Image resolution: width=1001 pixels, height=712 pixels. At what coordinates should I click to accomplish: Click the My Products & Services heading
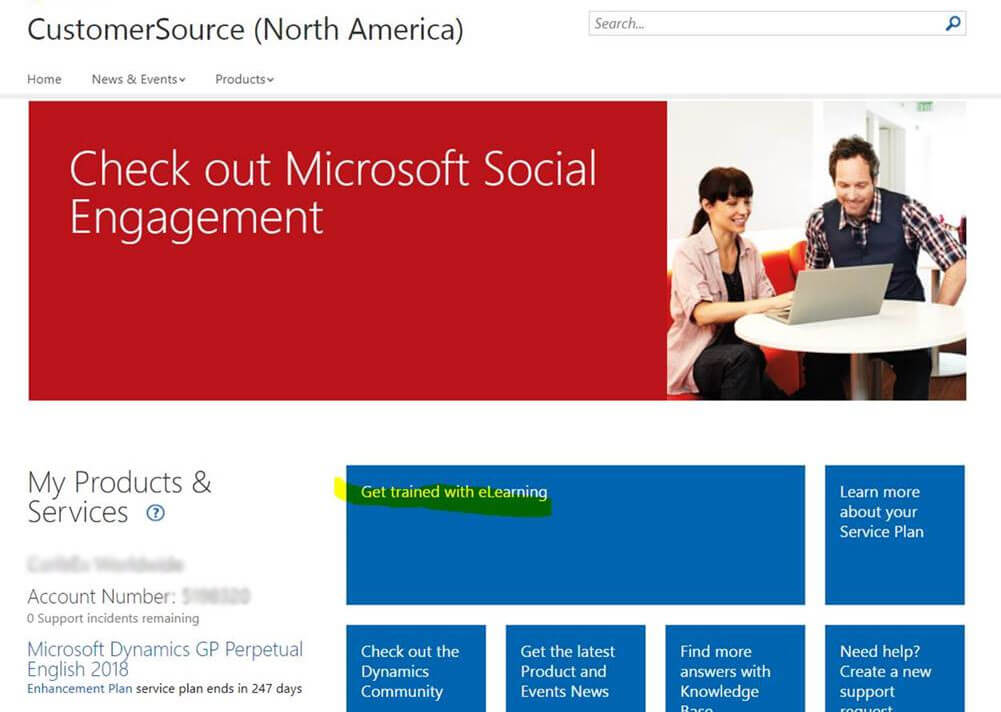(119, 497)
